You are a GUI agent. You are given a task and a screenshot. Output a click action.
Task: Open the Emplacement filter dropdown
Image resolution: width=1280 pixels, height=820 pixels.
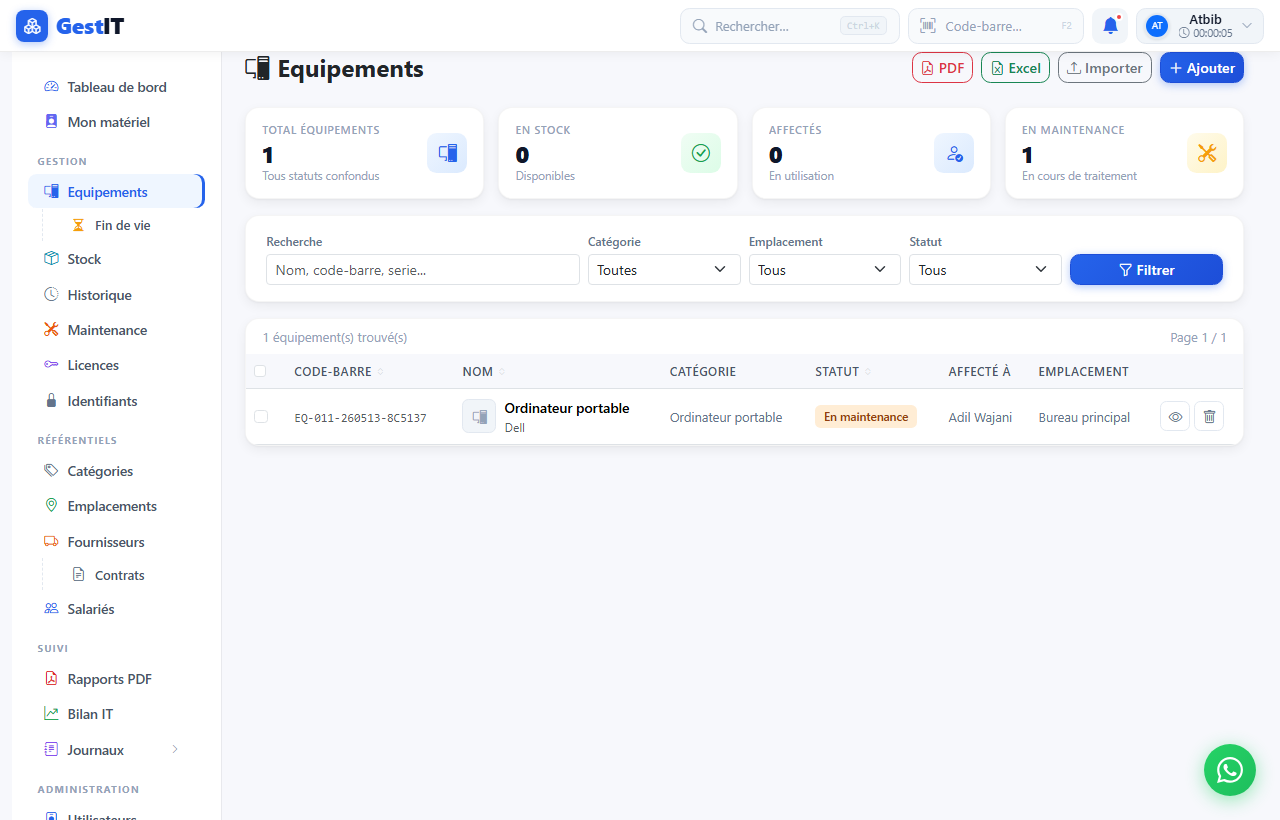click(825, 270)
